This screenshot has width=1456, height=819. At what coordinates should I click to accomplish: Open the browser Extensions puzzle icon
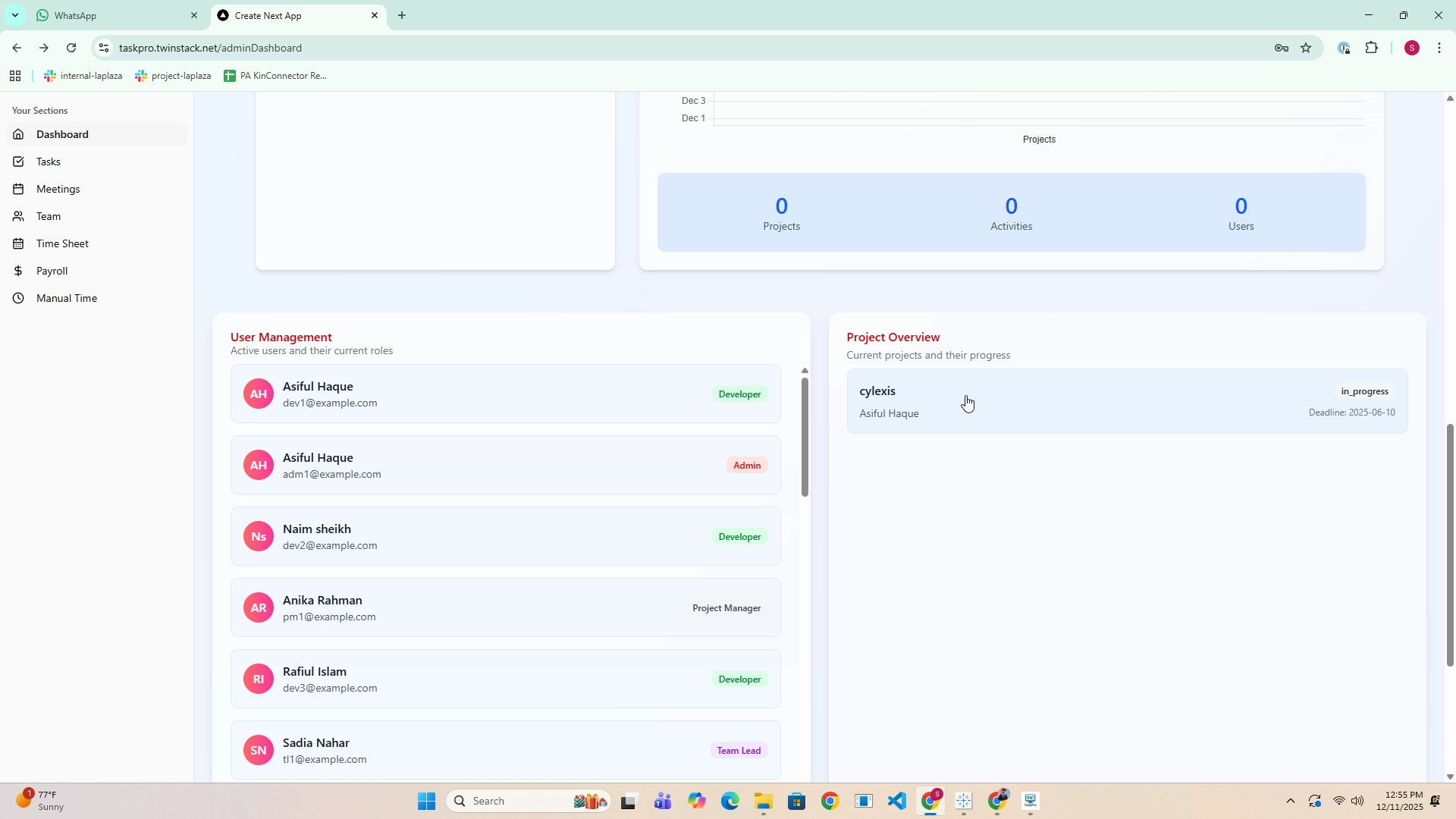[x=1371, y=48]
